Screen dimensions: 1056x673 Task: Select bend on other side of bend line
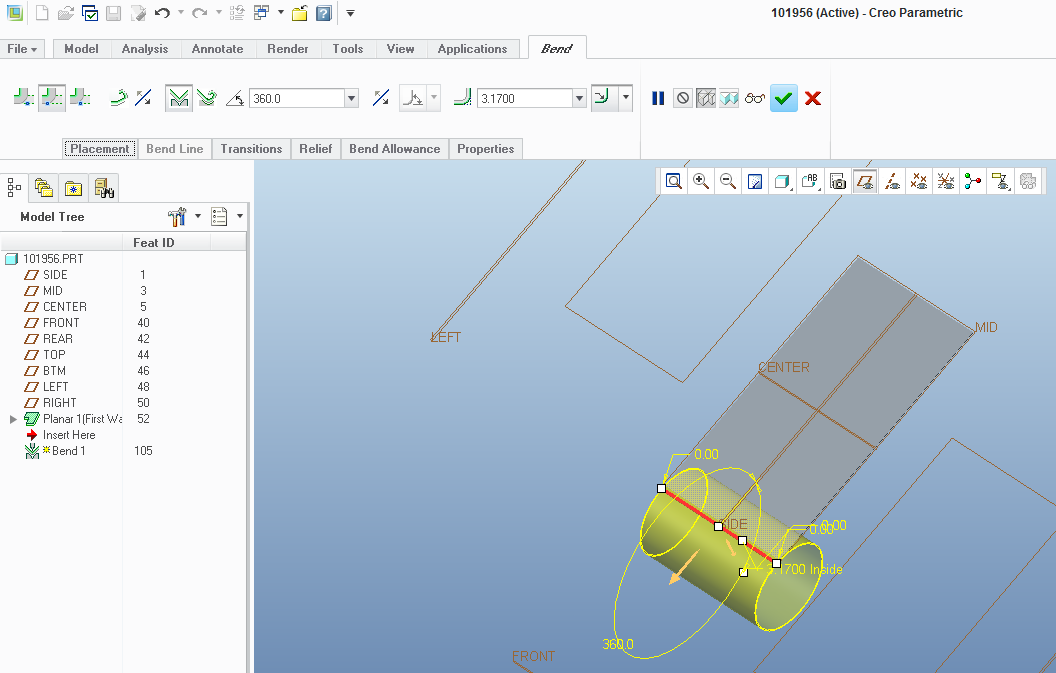coord(79,98)
